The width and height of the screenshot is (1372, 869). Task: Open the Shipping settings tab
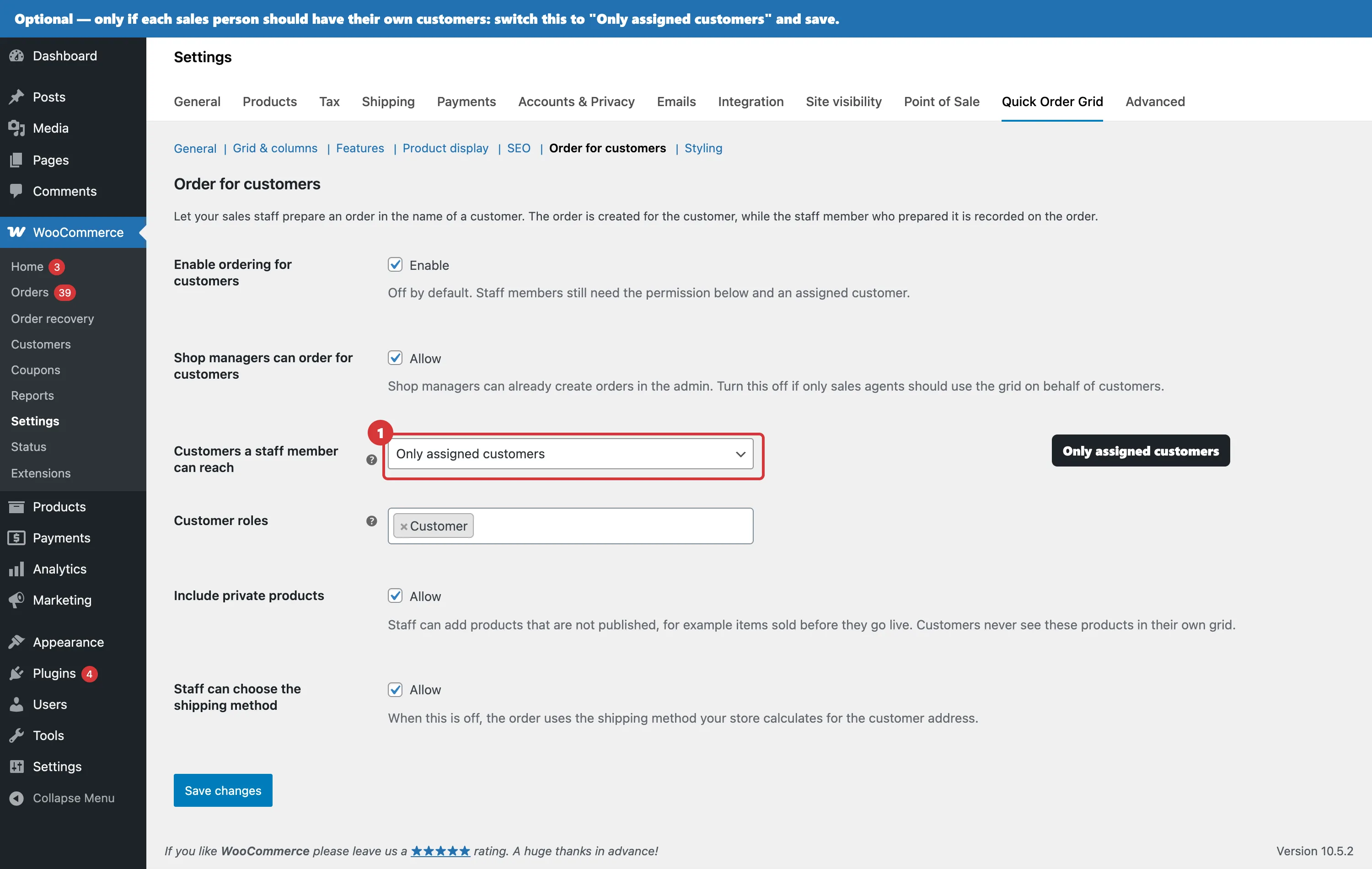(x=388, y=102)
